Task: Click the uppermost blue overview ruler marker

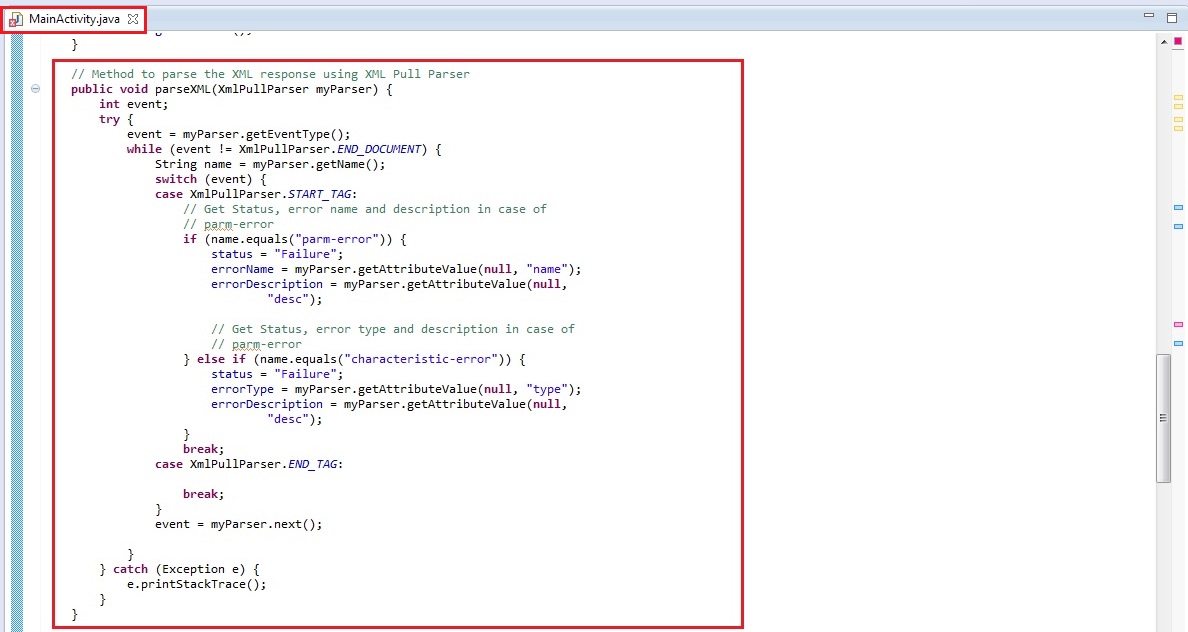Action: point(1177,207)
